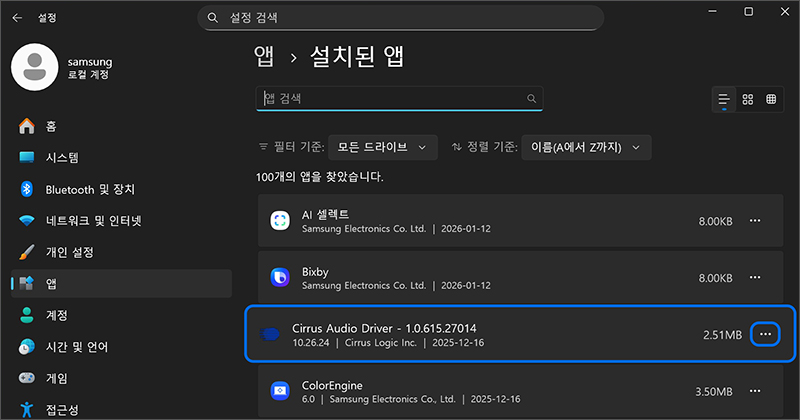The image size is (800, 420).
Task: Click the 3.50MB size value
Action: (x=714, y=392)
